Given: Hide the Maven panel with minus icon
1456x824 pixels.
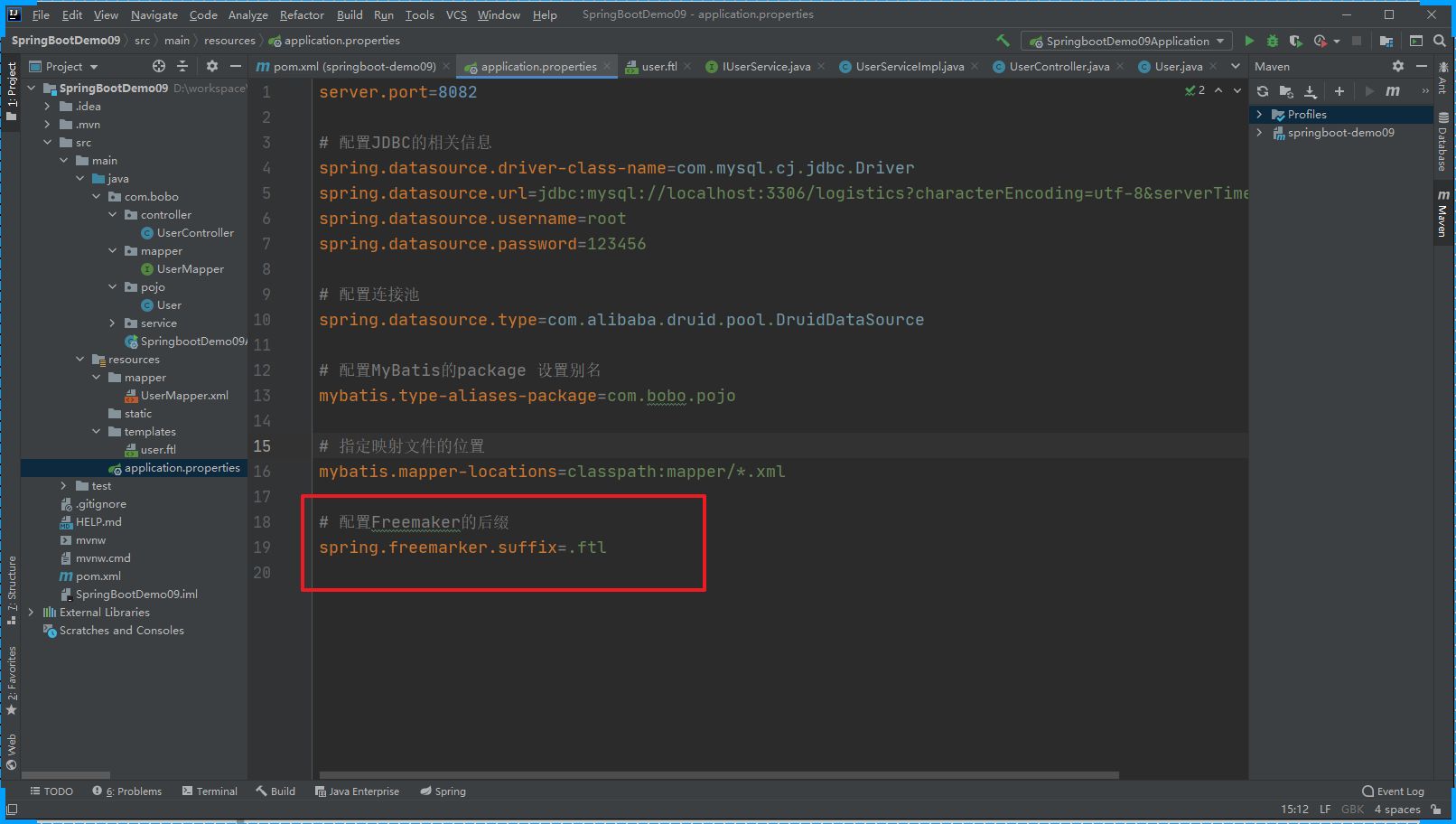Looking at the screenshot, I should coord(1421,66).
